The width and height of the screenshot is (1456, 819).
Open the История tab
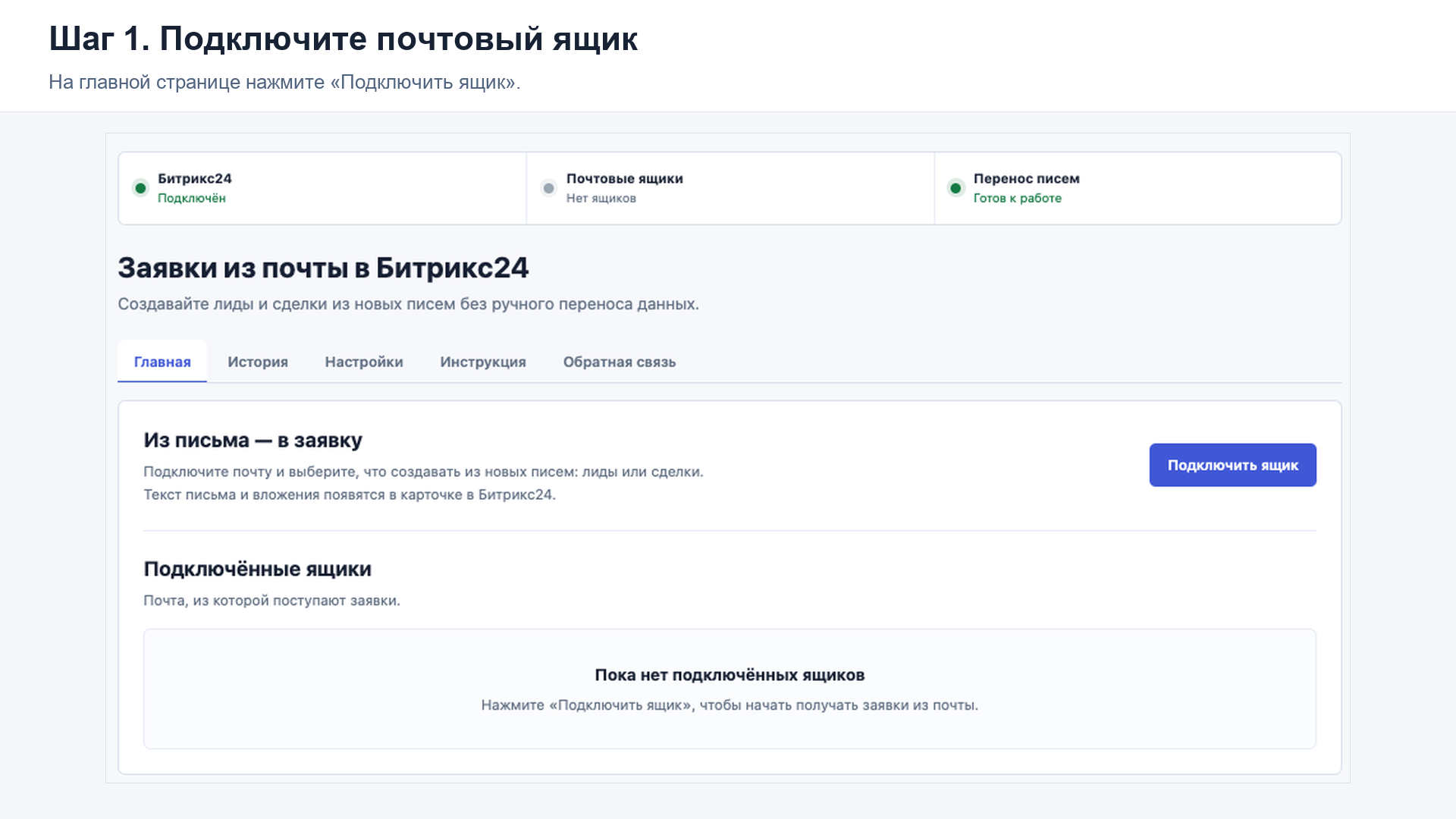(x=258, y=362)
